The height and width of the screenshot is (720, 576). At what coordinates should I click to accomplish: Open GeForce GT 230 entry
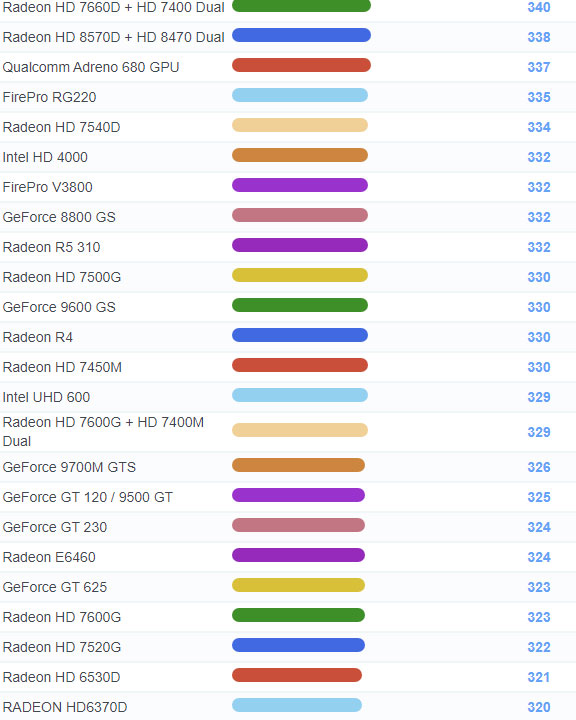55,527
